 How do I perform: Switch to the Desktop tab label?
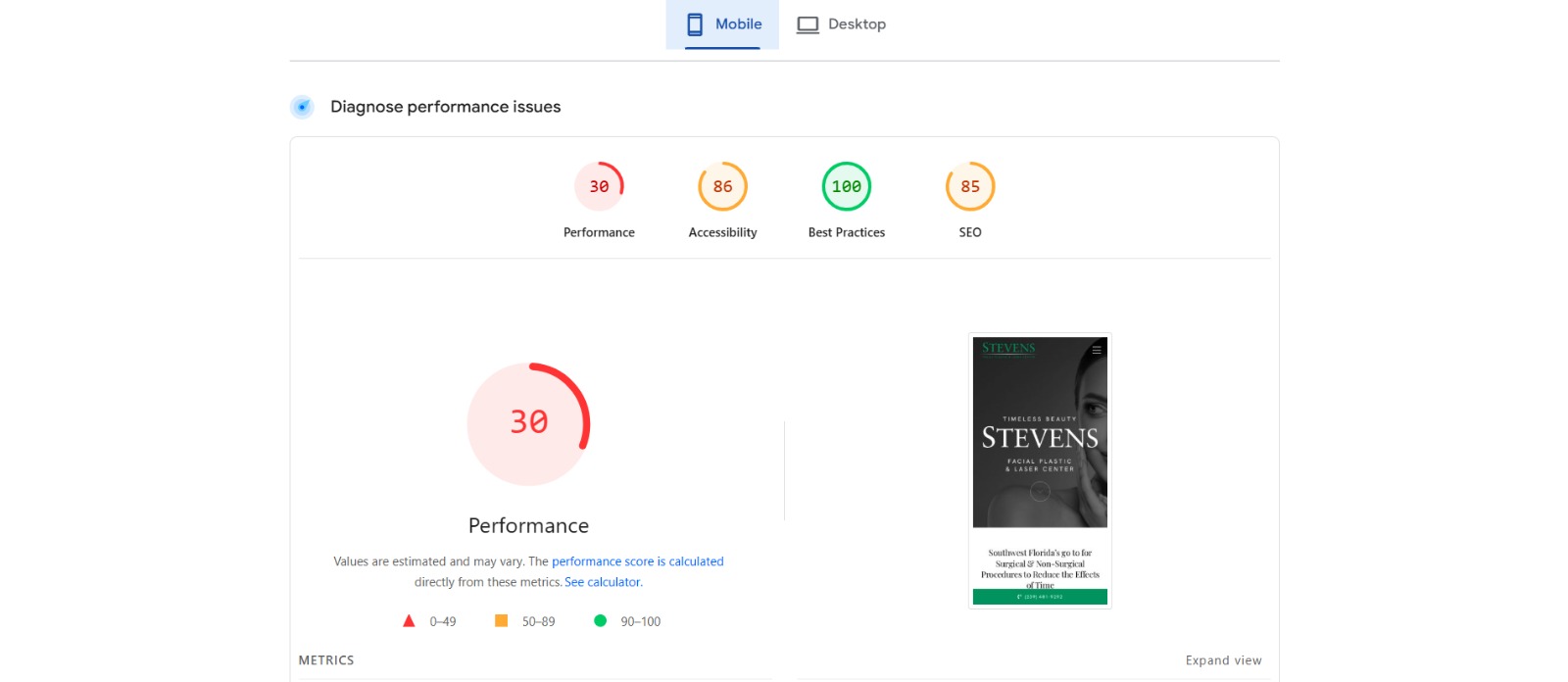[857, 24]
